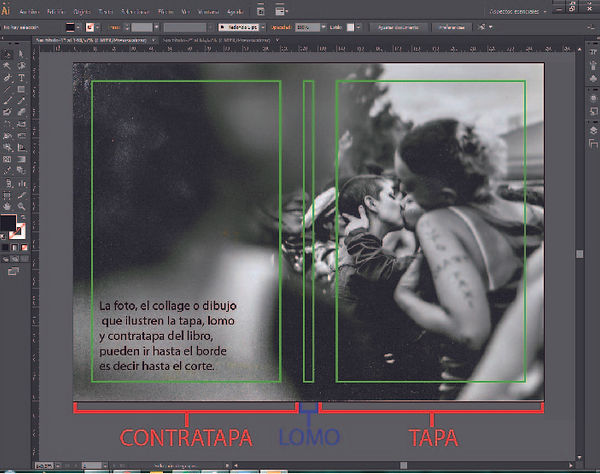Switch to the second document tab

tap(217, 40)
